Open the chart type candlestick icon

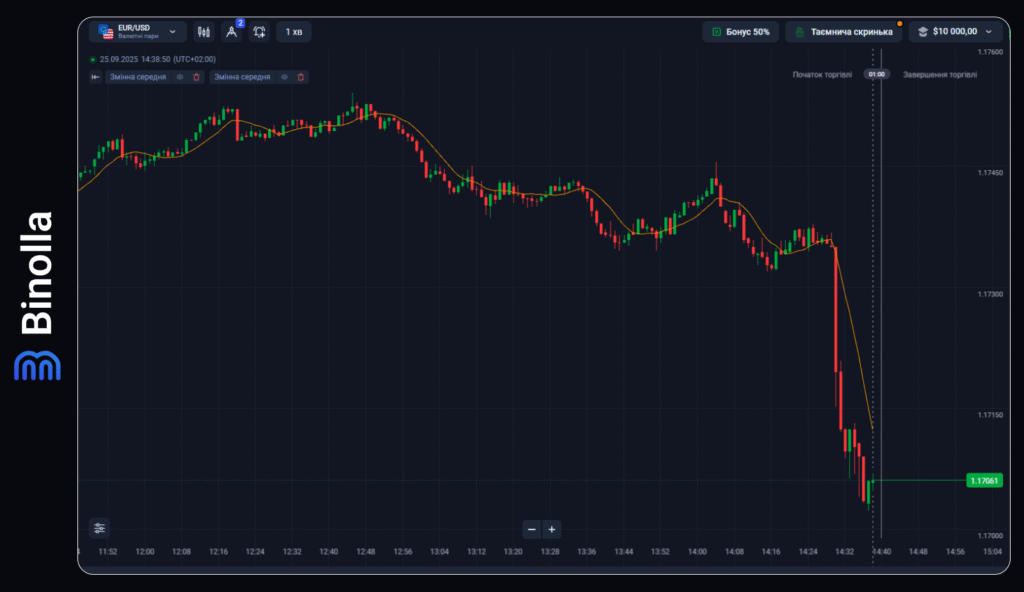pos(204,32)
